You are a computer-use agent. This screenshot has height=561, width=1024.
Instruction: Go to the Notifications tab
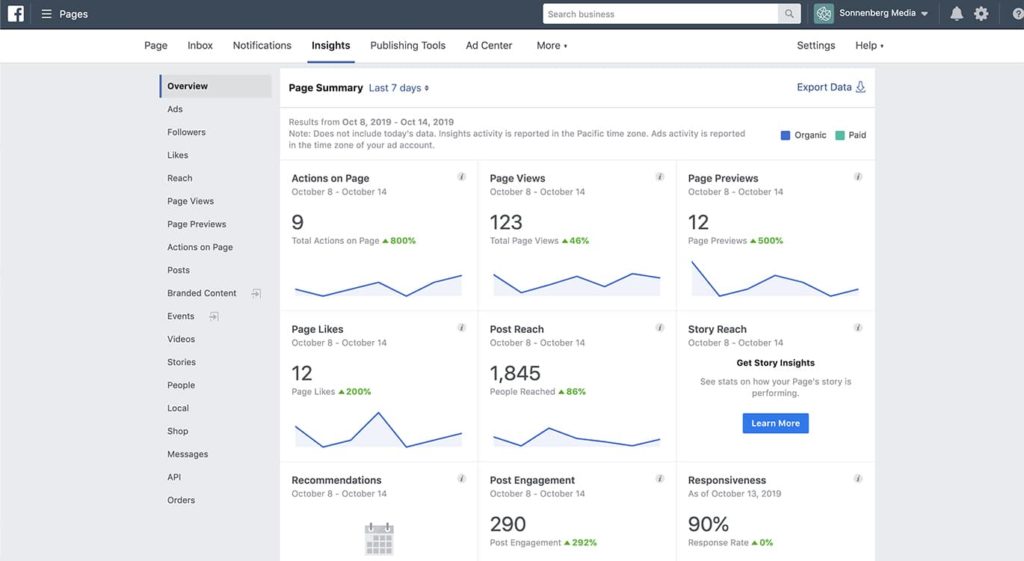[x=262, y=45]
